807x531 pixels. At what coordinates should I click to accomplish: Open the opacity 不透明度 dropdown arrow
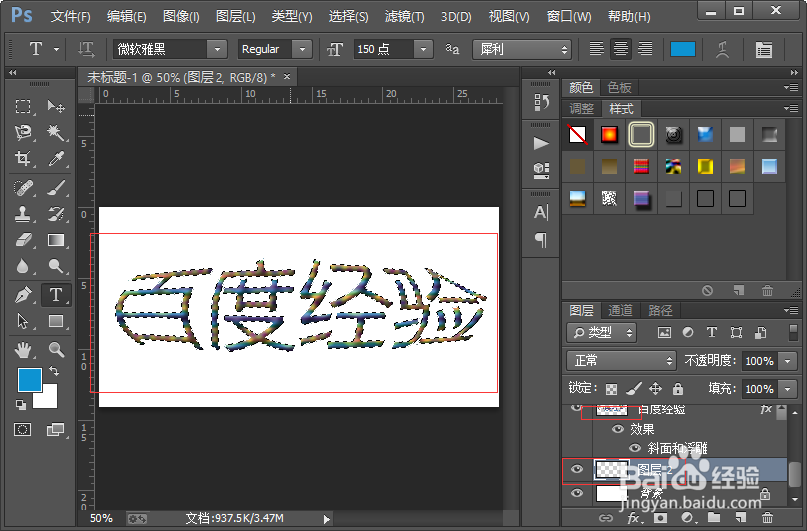click(x=788, y=361)
